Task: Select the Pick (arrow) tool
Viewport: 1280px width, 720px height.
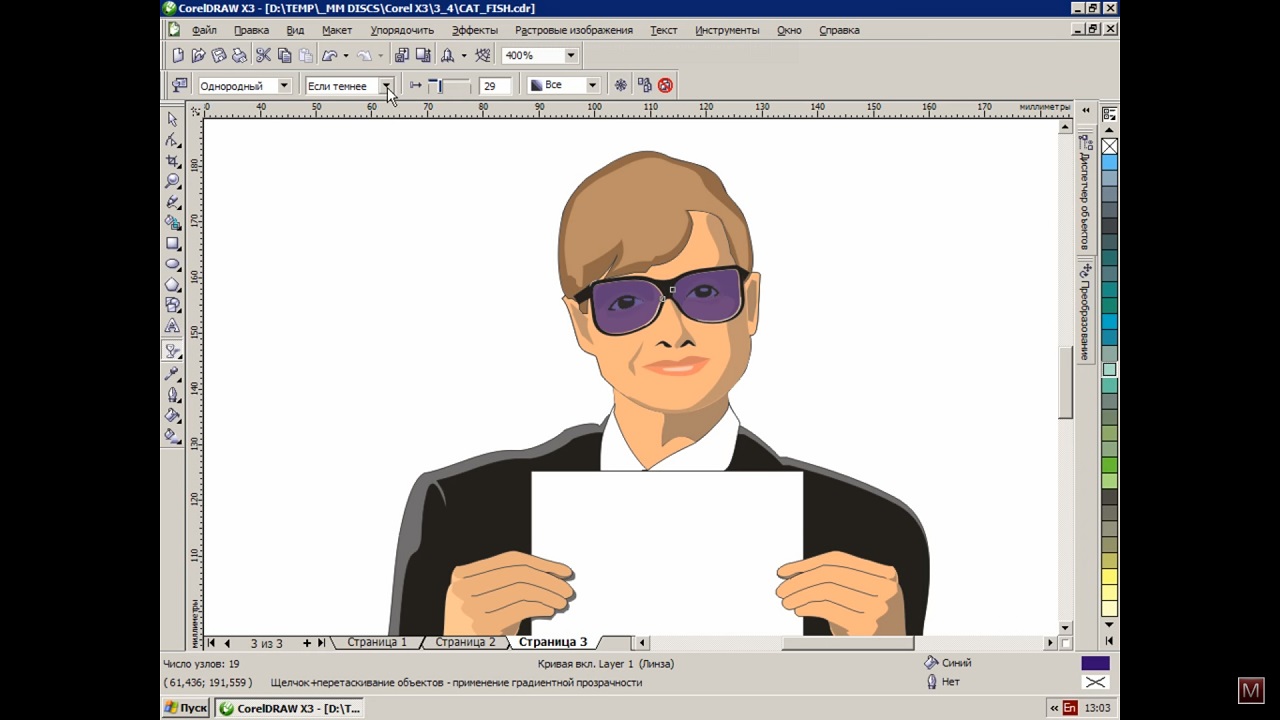Action: [173, 119]
